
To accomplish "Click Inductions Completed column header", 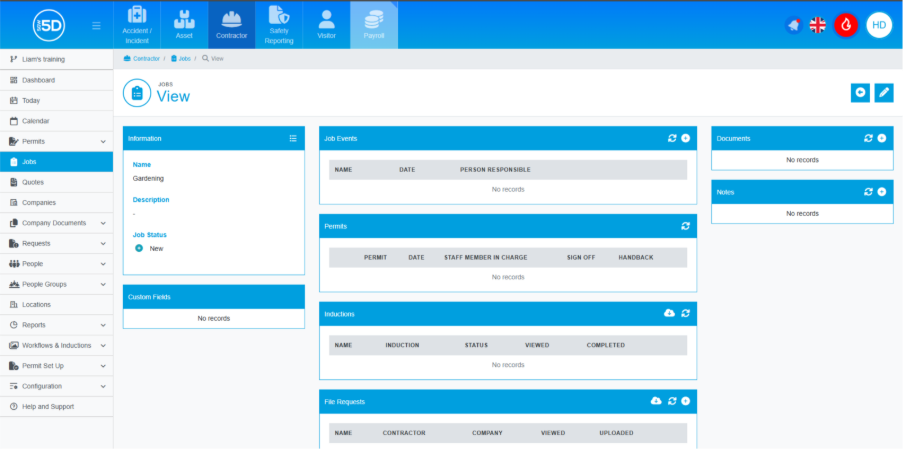I will click(x=605, y=345).
